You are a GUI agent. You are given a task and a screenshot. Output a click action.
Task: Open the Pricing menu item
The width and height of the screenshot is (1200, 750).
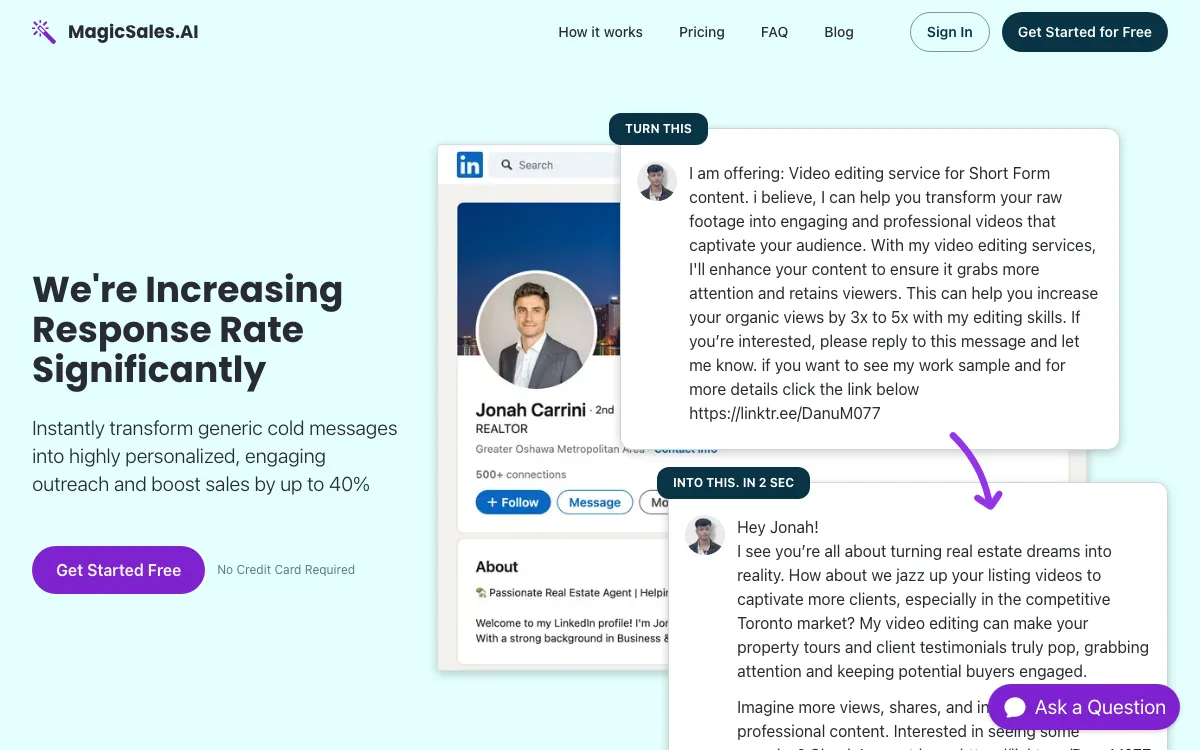pos(702,32)
